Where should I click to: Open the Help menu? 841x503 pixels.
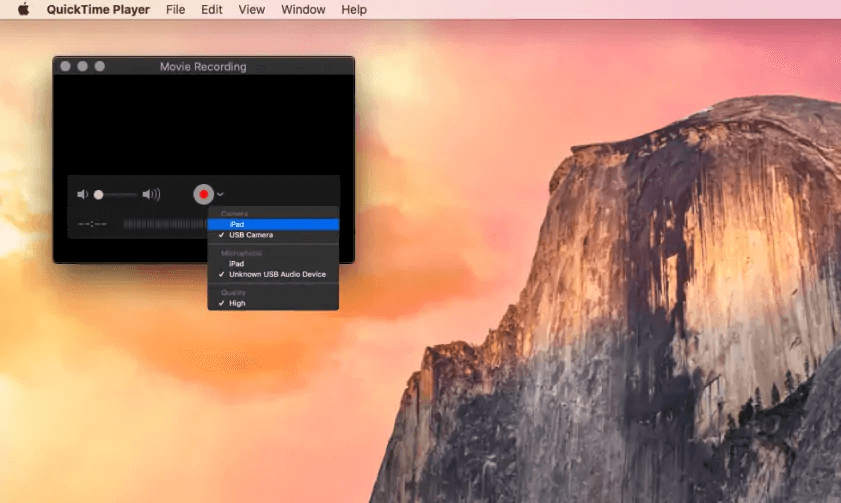point(354,10)
